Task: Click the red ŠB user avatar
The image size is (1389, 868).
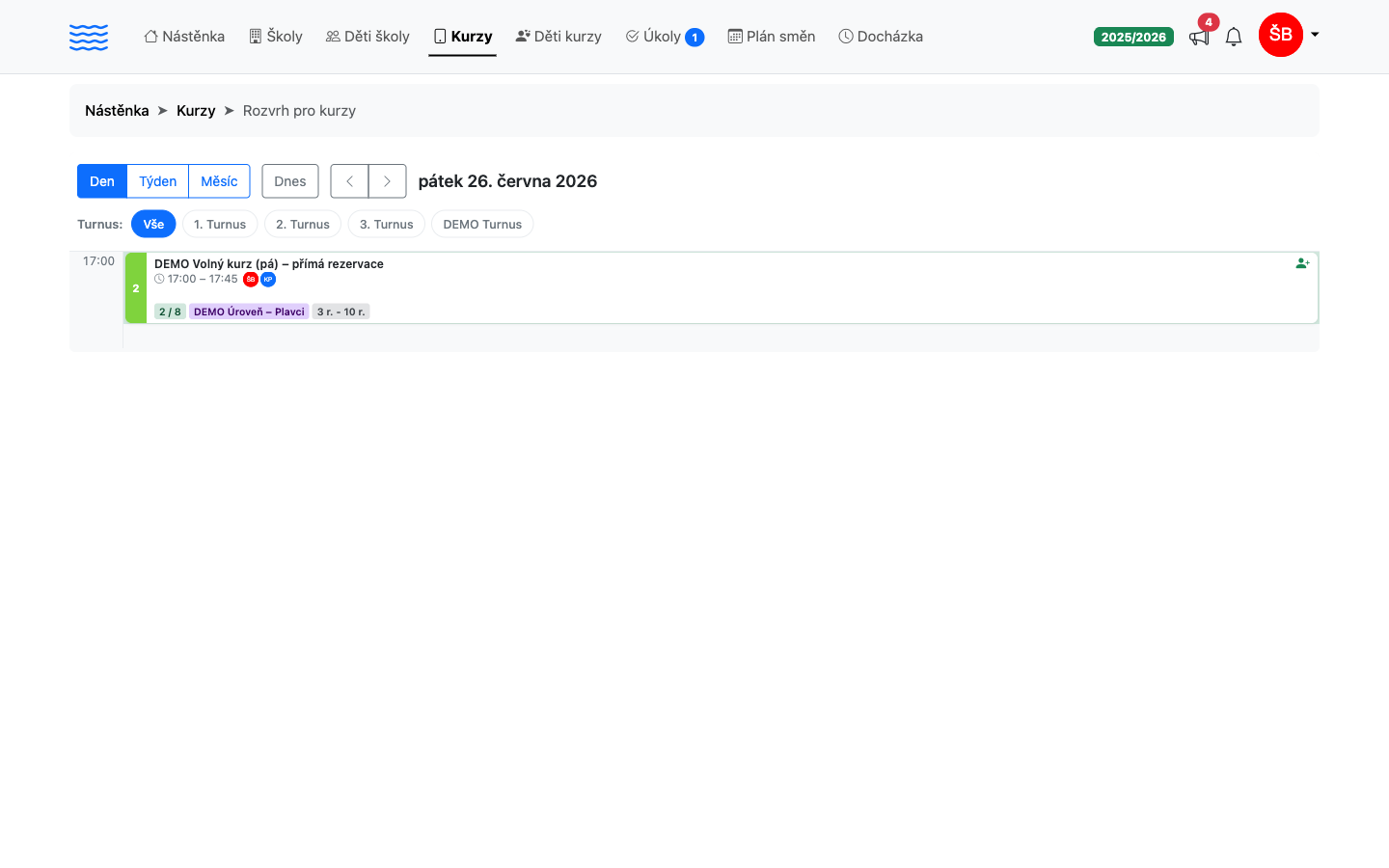Action: point(1281,35)
